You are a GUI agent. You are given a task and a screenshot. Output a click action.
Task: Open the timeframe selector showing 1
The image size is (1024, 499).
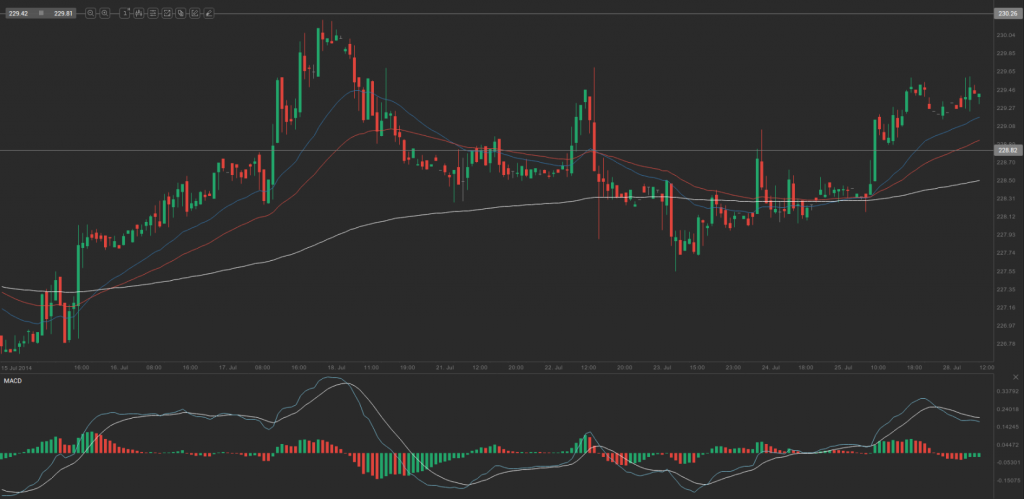124,13
